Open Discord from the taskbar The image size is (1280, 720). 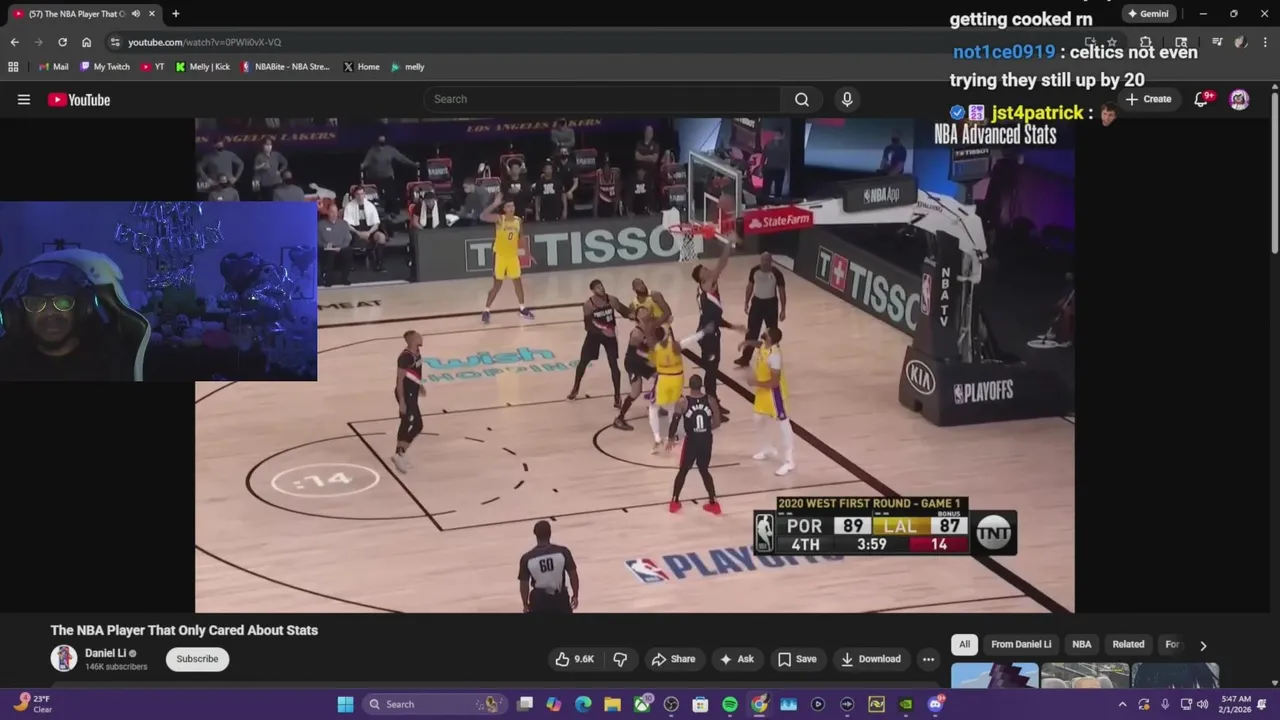click(935, 704)
